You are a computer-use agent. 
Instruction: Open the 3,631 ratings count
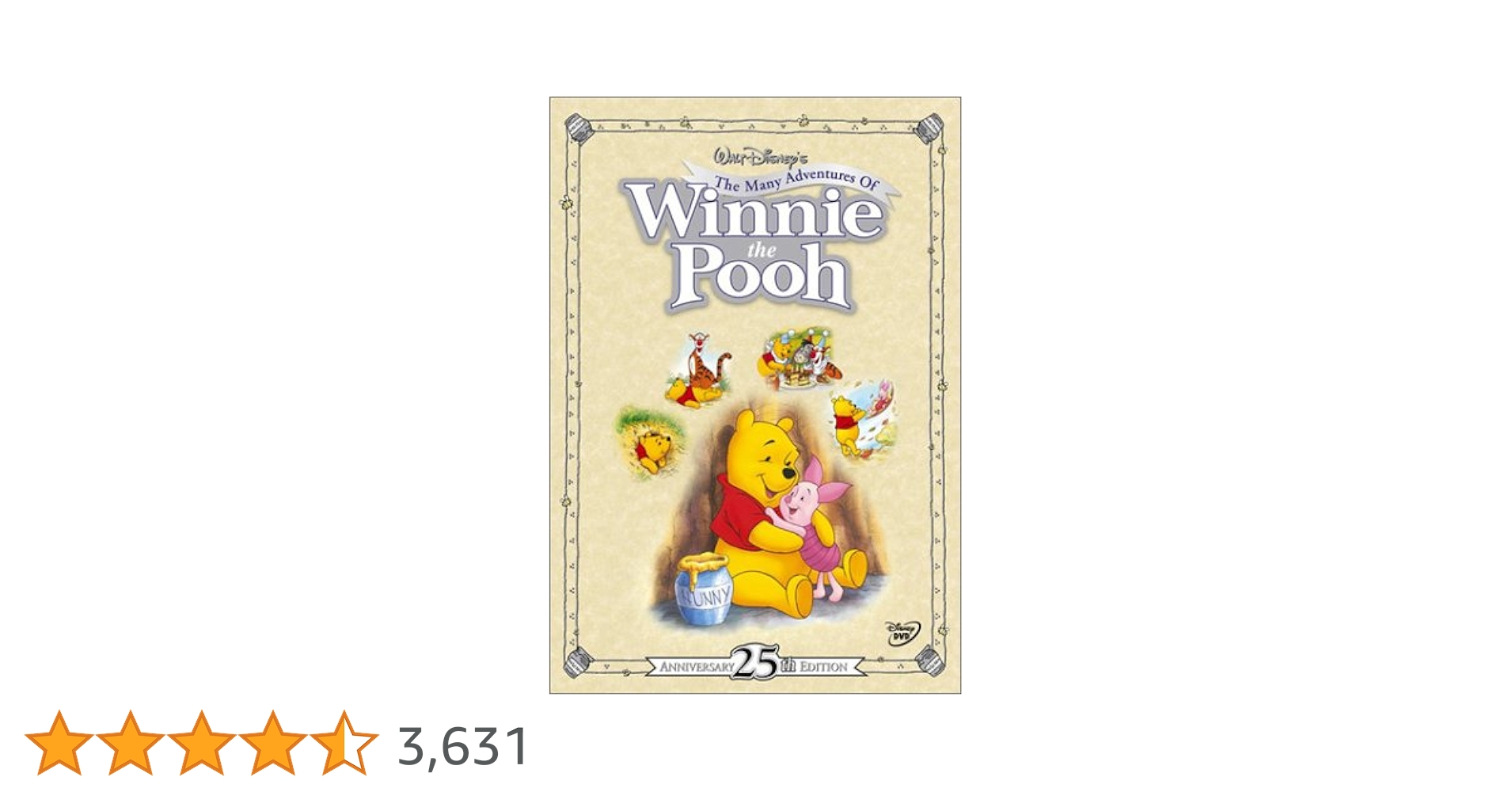coord(463,746)
